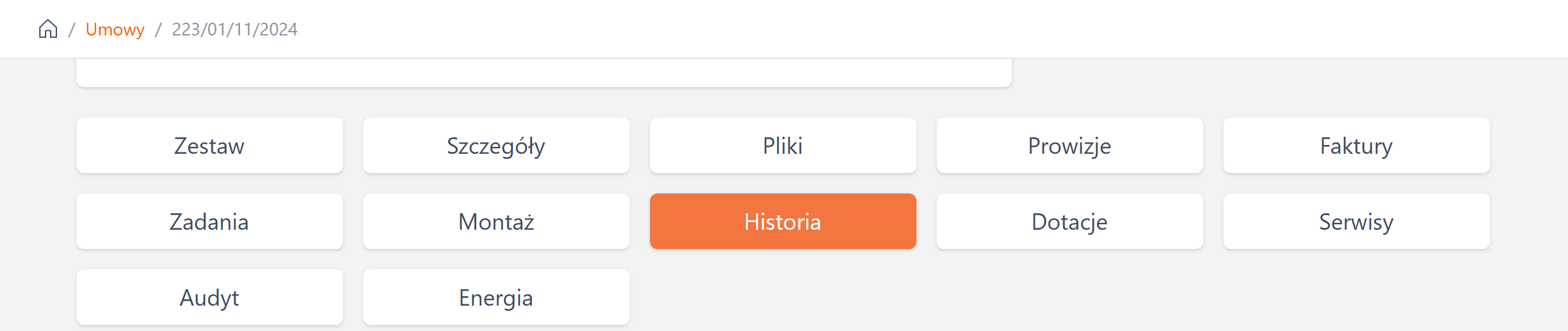Open the Audyt tab
The image size is (1568, 331).
click(209, 297)
